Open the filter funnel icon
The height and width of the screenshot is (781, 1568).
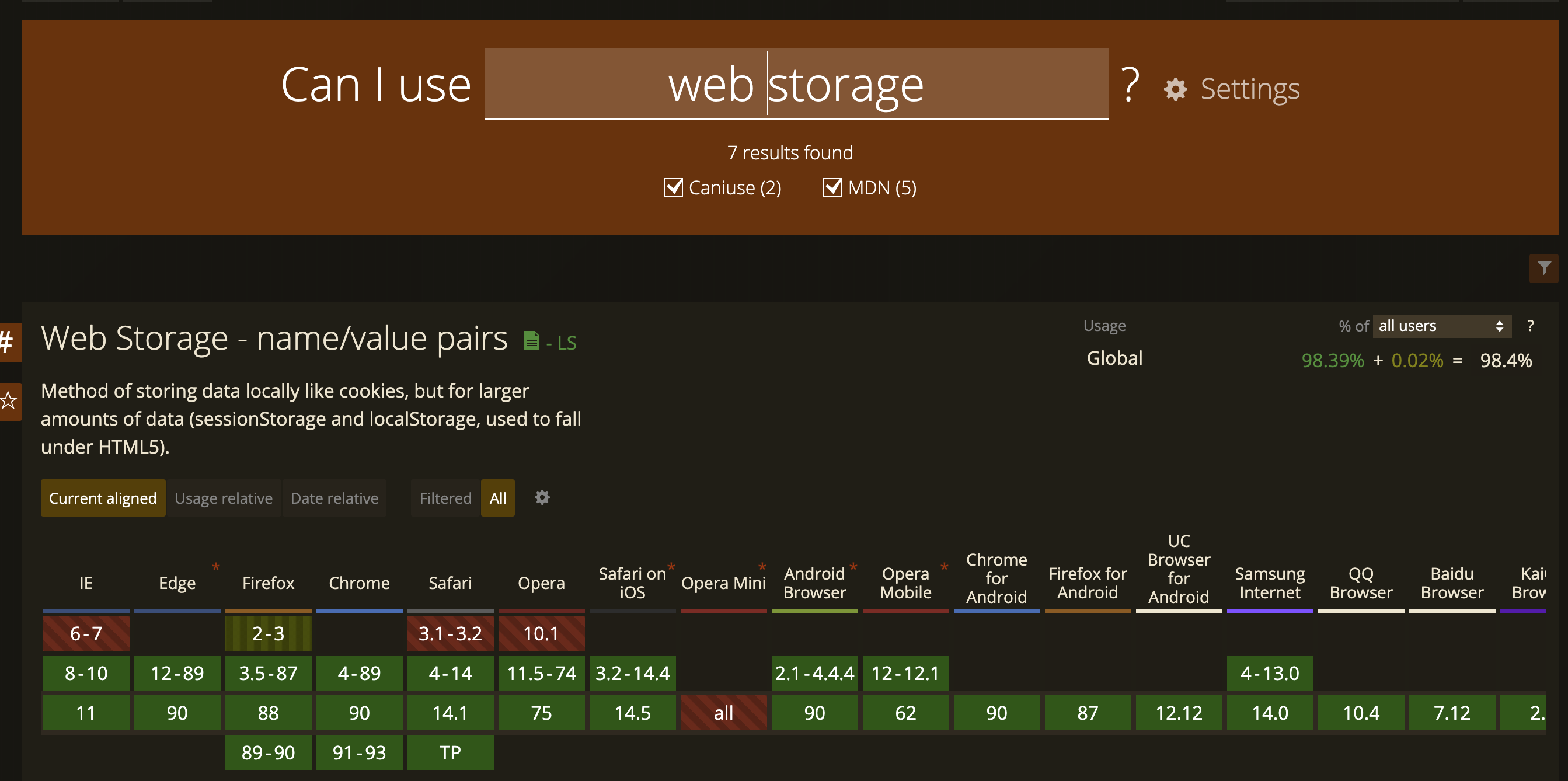click(1543, 268)
